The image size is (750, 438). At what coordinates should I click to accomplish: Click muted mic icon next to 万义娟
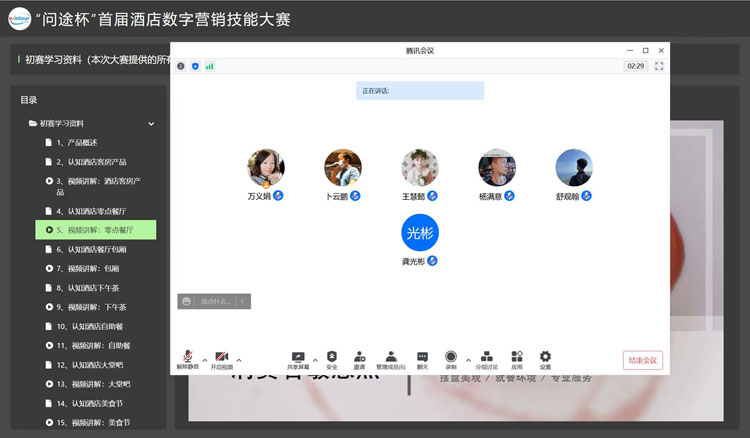point(278,196)
